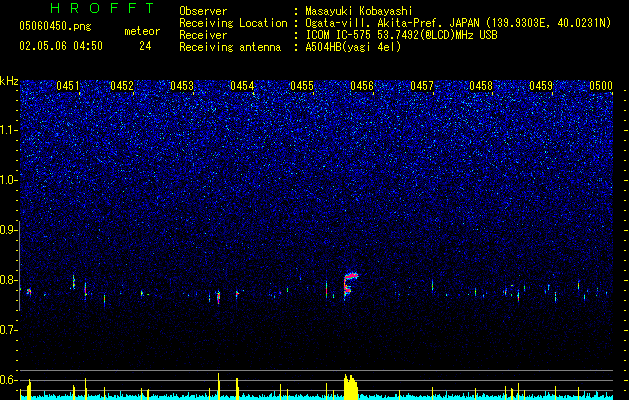Image resolution: width=629 pixels, height=400 pixels.
Task: Click the 0.8 kHz frequency label
Action: tap(8, 280)
